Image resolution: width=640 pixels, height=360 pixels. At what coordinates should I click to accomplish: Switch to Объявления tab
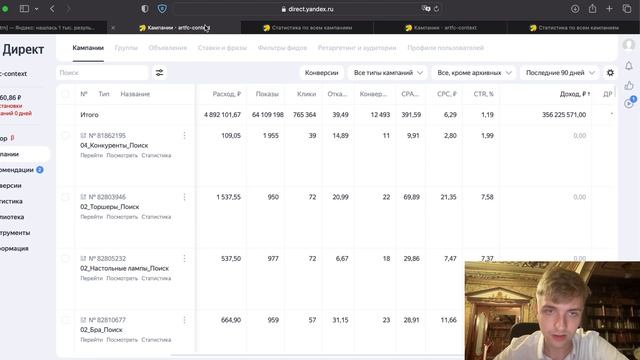pyautogui.click(x=168, y=48)
